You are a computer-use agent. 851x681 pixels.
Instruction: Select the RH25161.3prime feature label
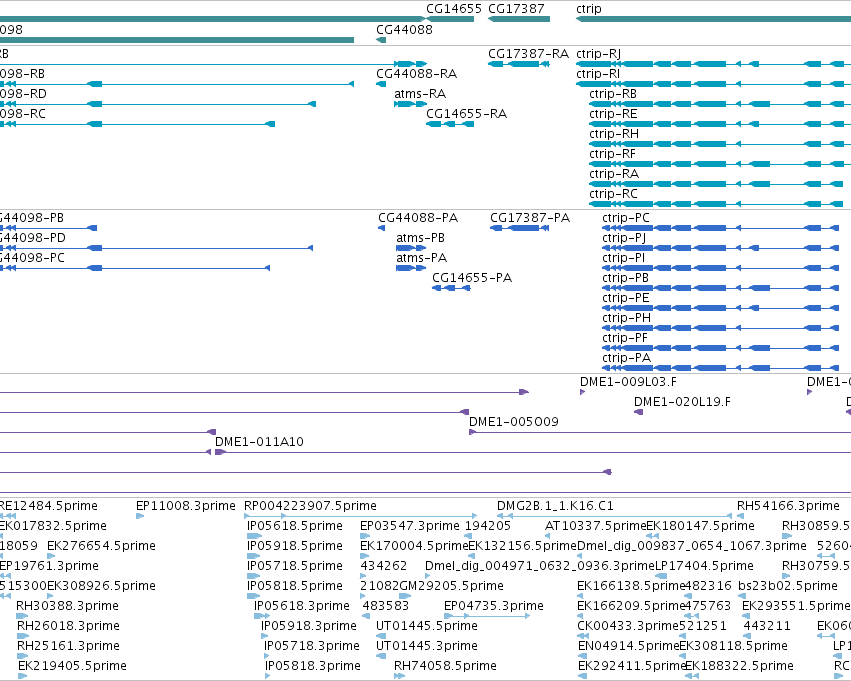(x=68, y=647)
